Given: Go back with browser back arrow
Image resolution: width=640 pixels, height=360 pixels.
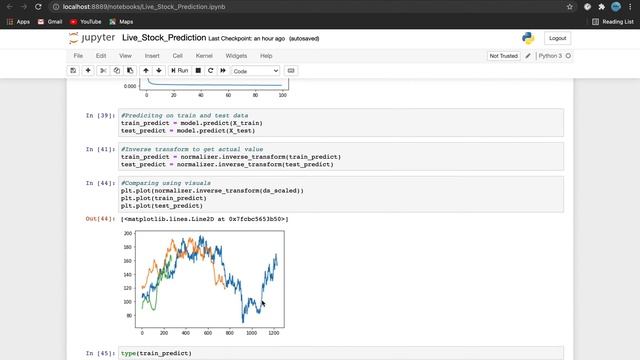Looking at the screenshot, I should pos(10,7).
